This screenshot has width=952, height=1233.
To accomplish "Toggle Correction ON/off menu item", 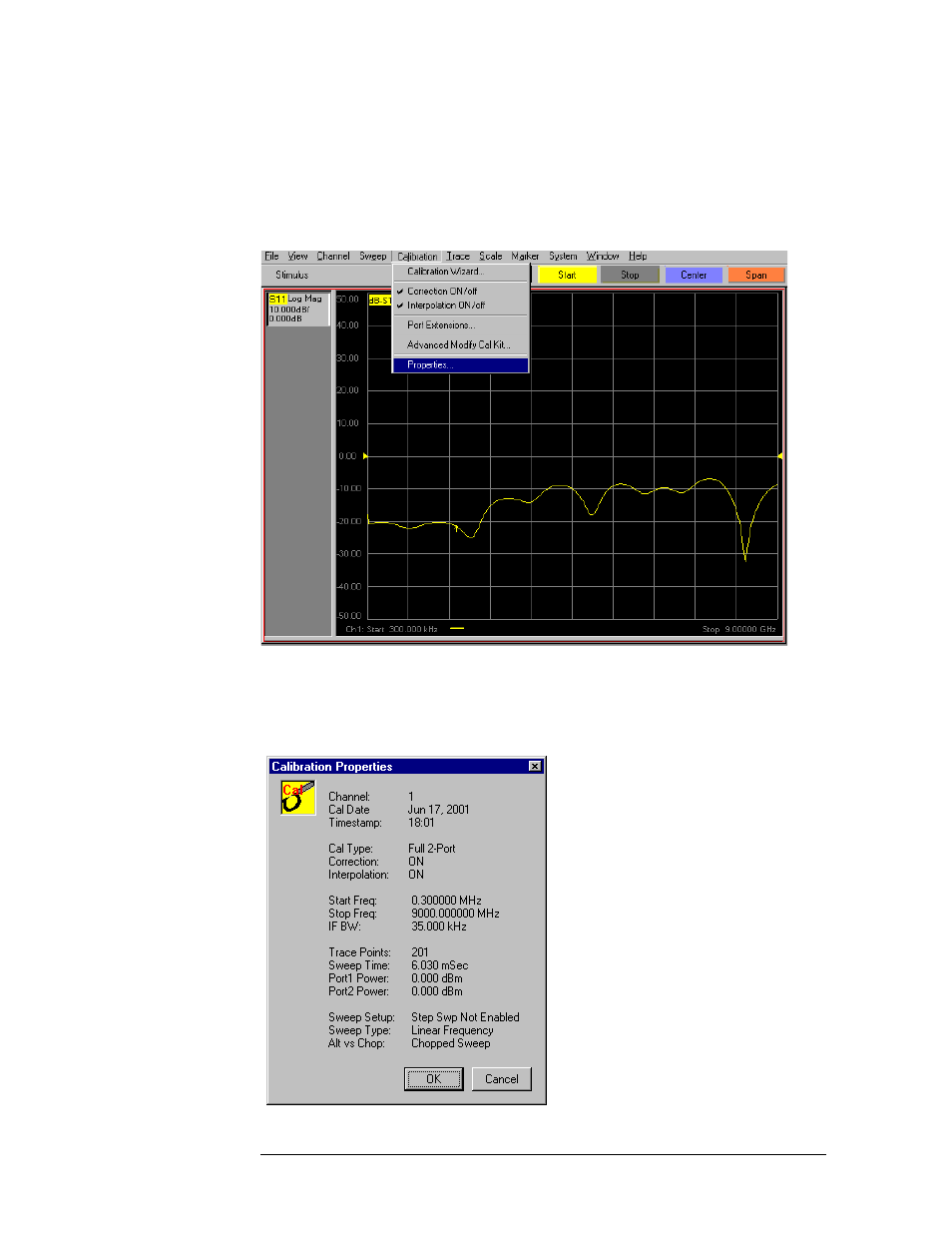I will click(x=460, y=292).
